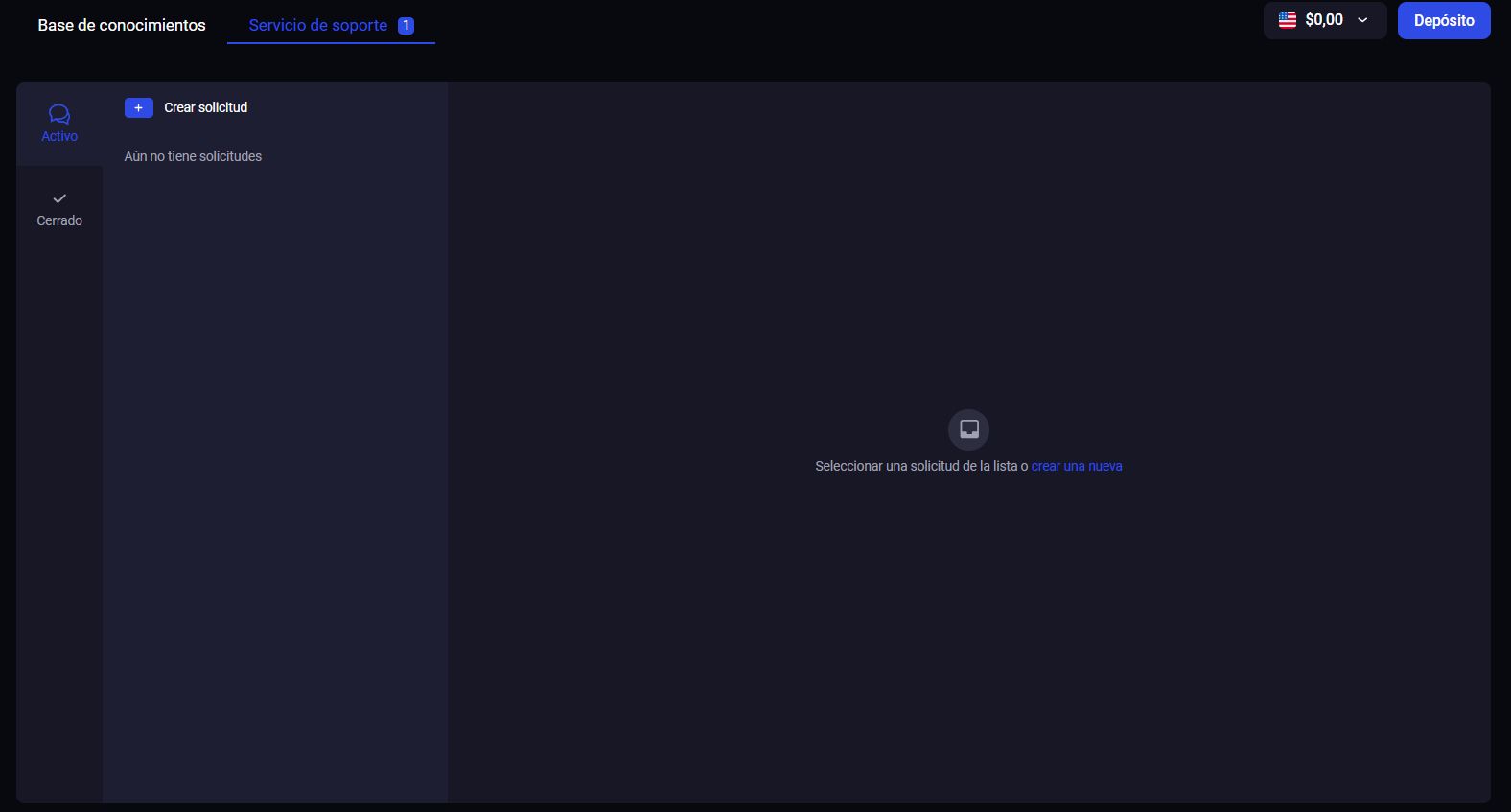The width and height of the screenshot is (1511, 812).
Task: Select the Cerrado checkmark icon
Action: point(59,198)
